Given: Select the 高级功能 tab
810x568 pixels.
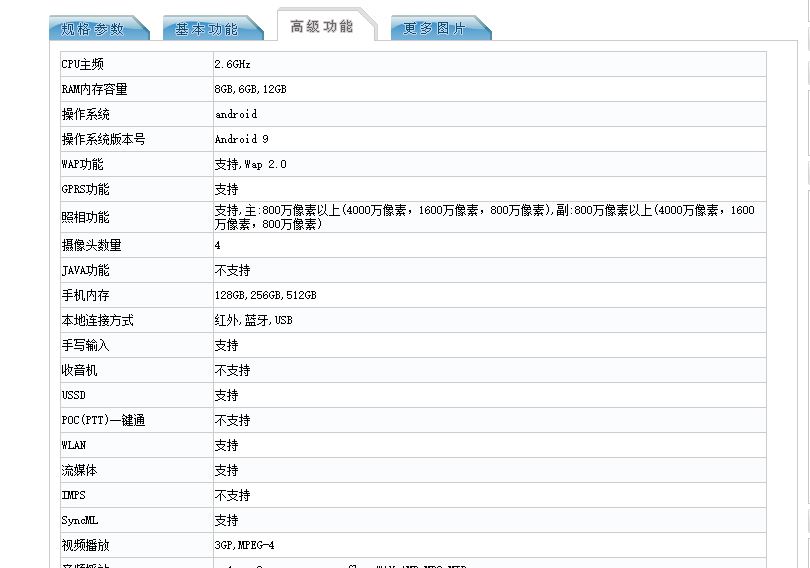Looking at the screenshot, I should pos(321,26).
